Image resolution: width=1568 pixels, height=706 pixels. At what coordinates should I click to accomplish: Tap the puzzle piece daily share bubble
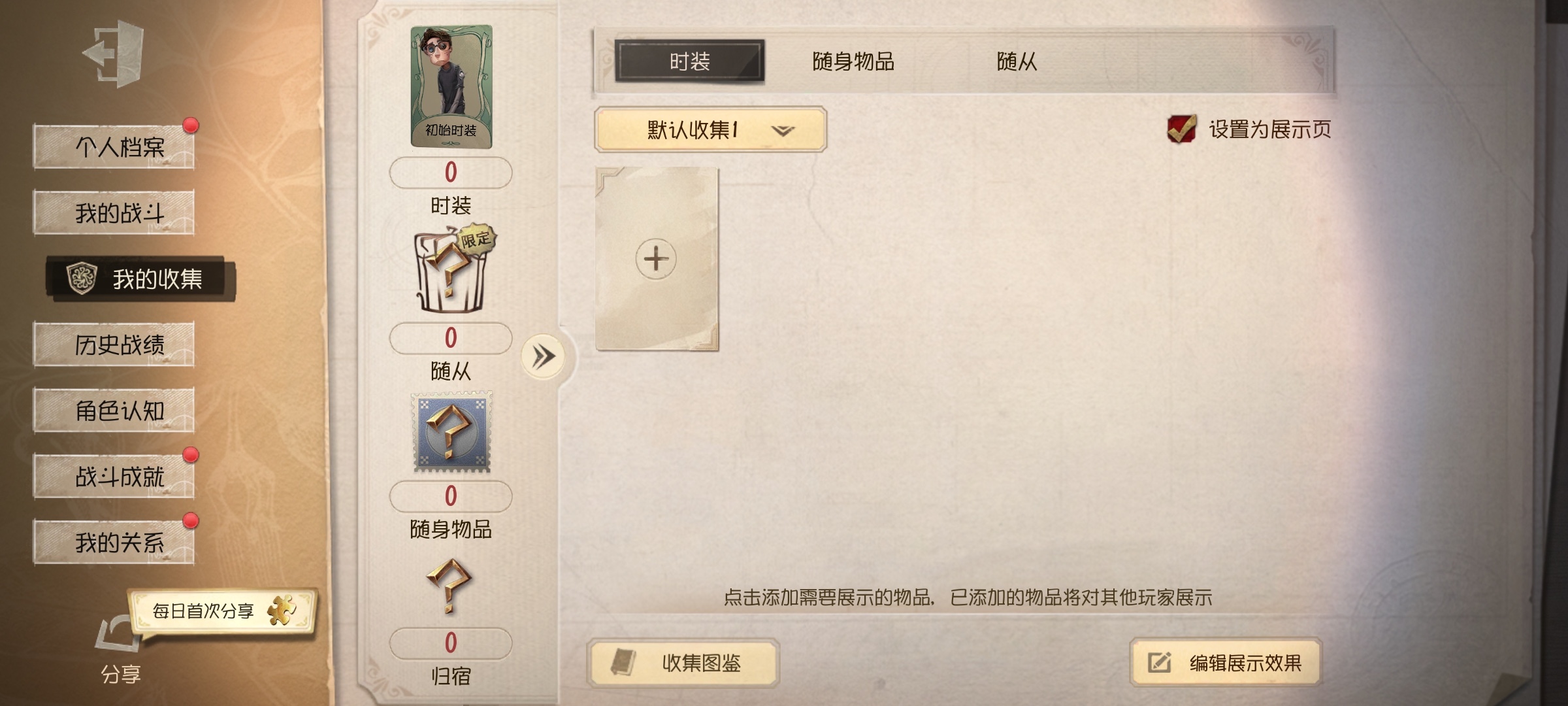pyautogui.click(x=223, y=611)
